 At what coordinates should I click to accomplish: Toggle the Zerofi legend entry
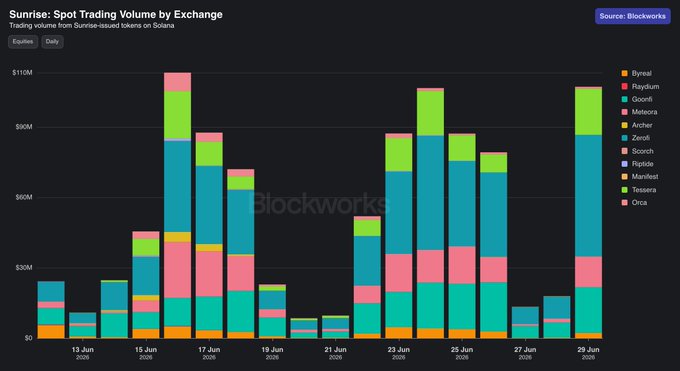click(635, 138)
